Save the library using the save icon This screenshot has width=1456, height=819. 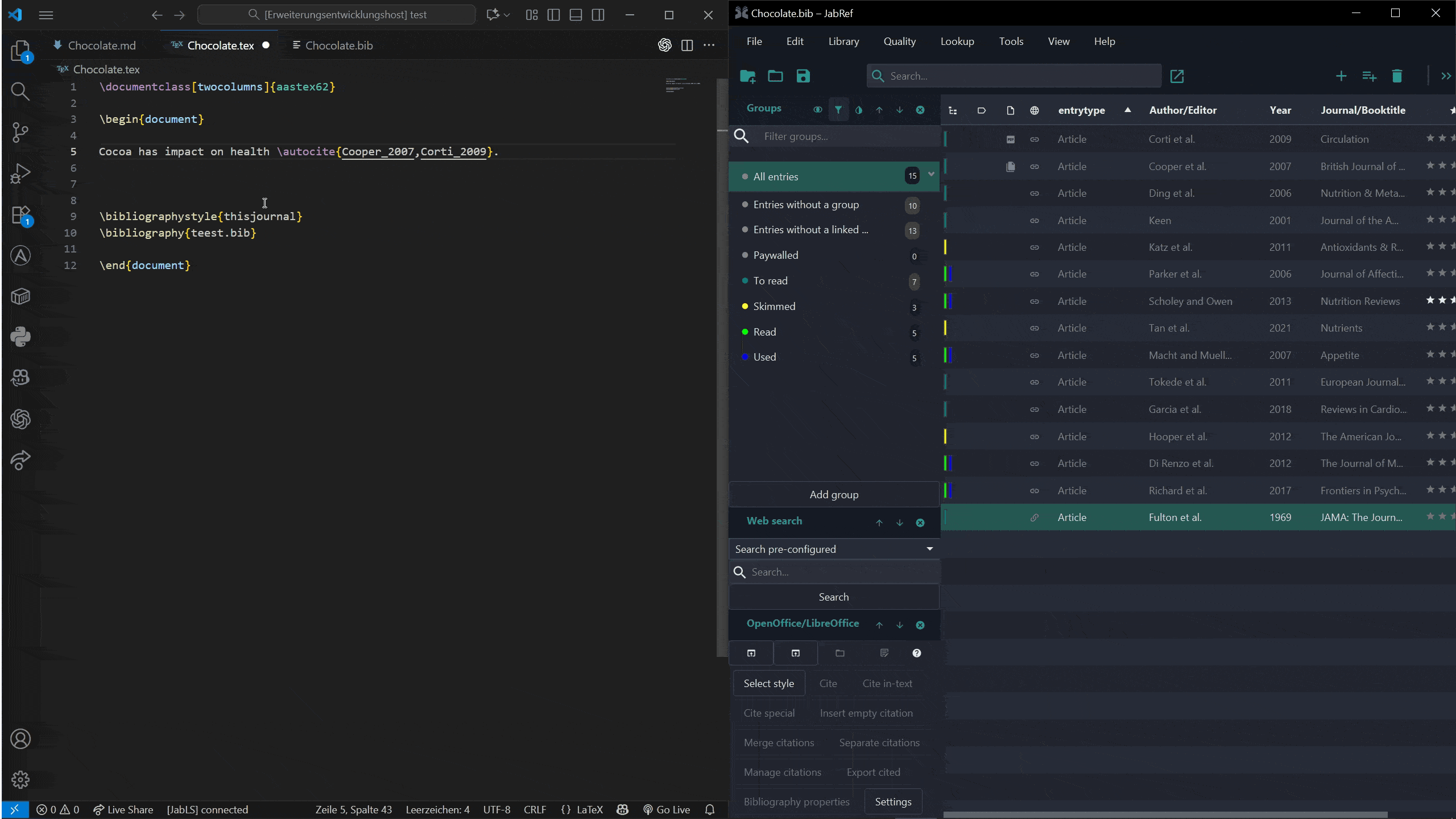pyautogui.click(x=803, y=76)
